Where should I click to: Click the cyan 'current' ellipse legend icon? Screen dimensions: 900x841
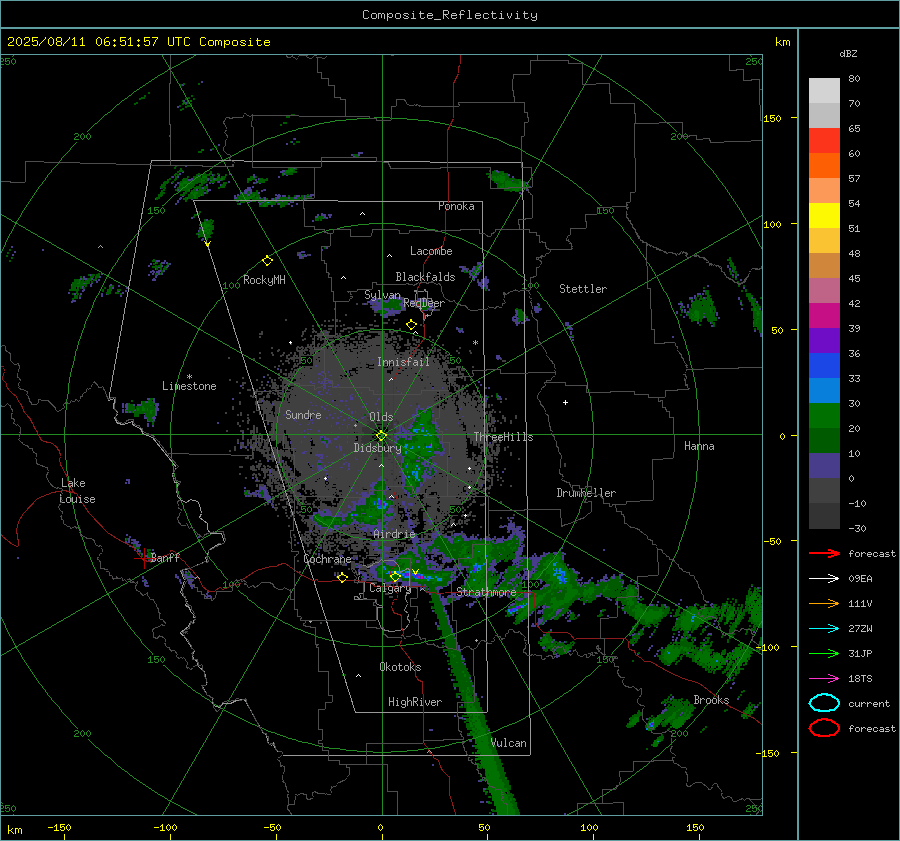pos(824,703)
